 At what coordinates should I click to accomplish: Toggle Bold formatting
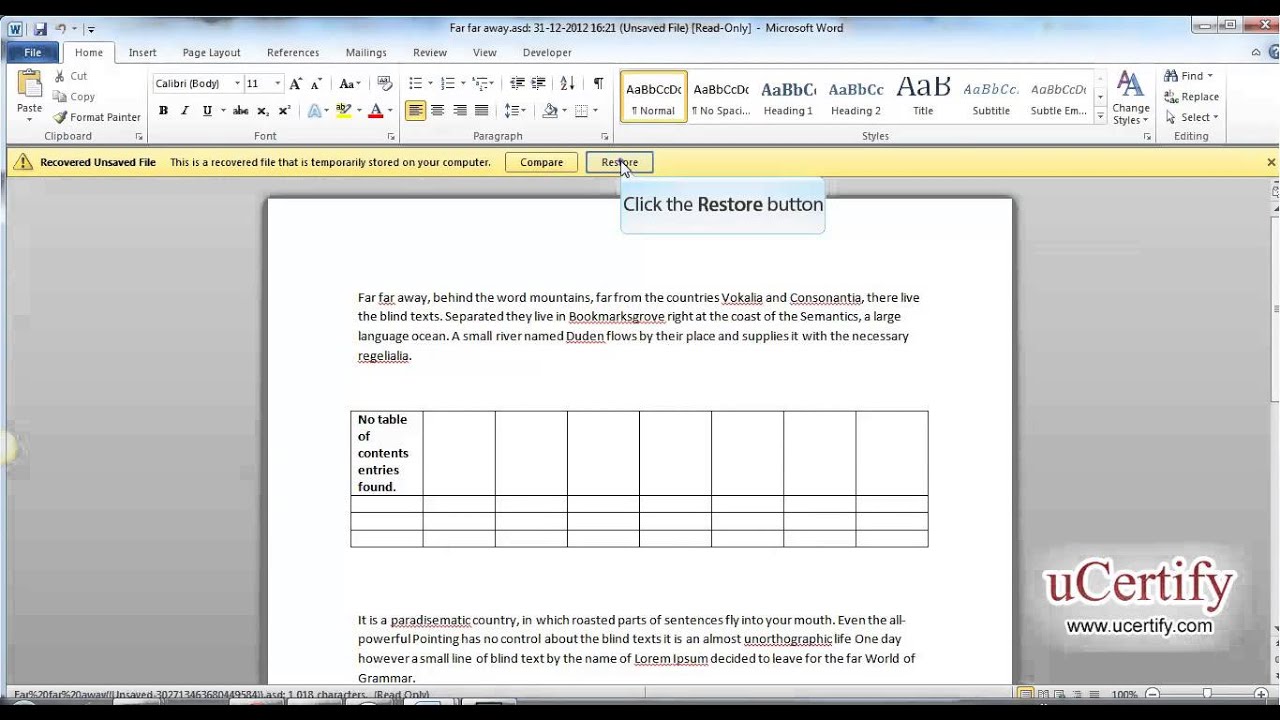[x=163, y=111]
